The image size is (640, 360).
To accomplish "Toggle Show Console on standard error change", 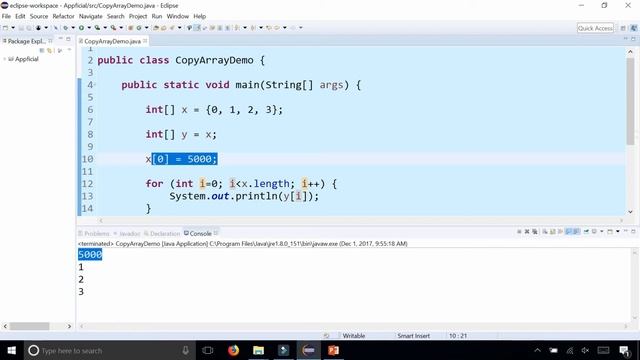I will click(x=576, y=231).
